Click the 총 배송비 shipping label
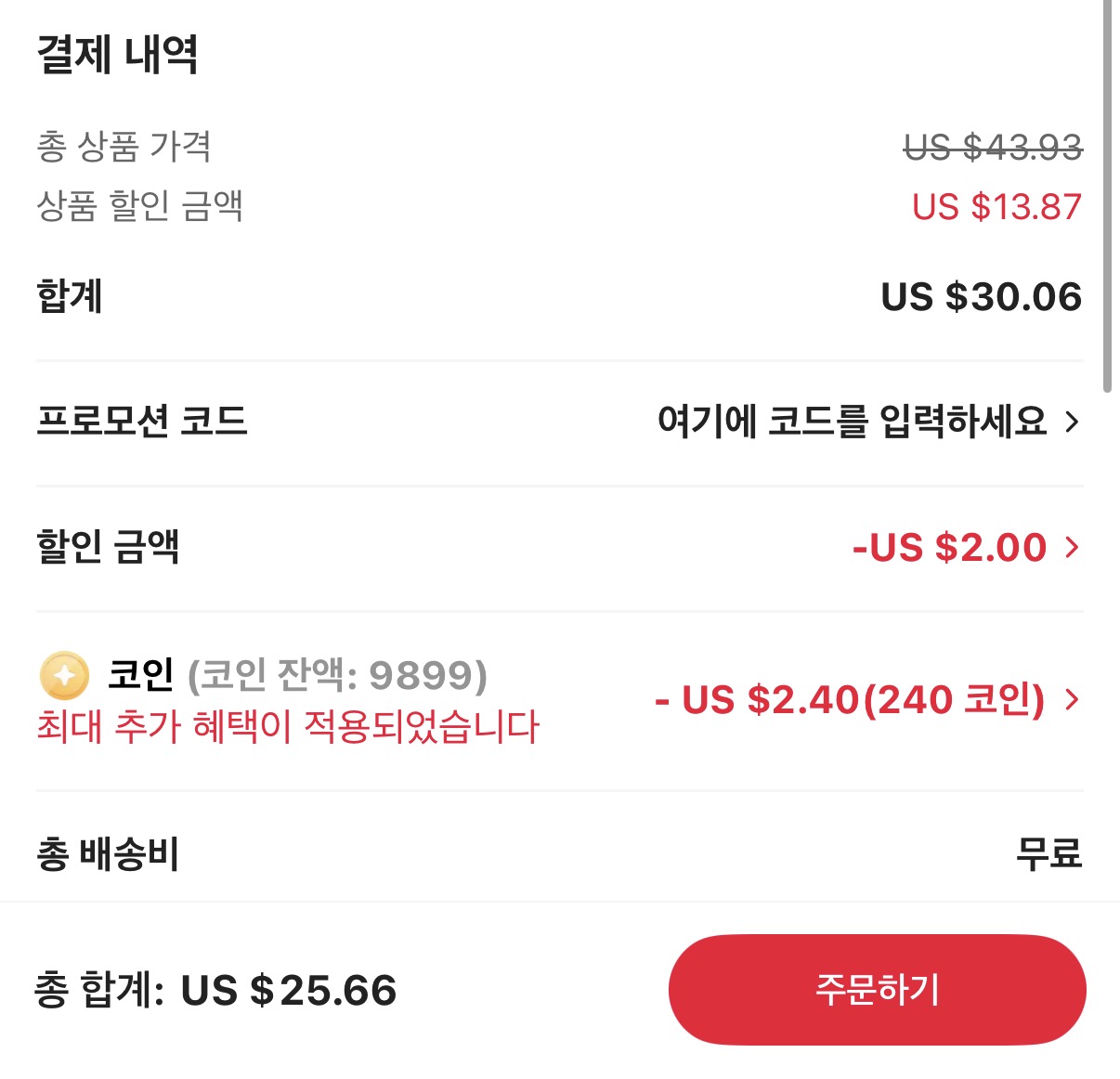Image resolution: width=1120 pixels, height=1079 pixels. [108, 853]
